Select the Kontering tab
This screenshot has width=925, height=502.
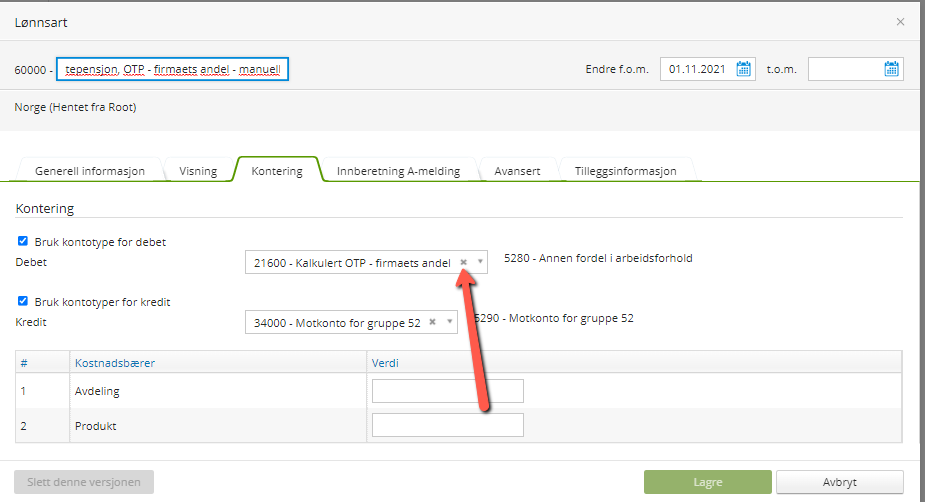pyautogui.click(x=277, y=170)
